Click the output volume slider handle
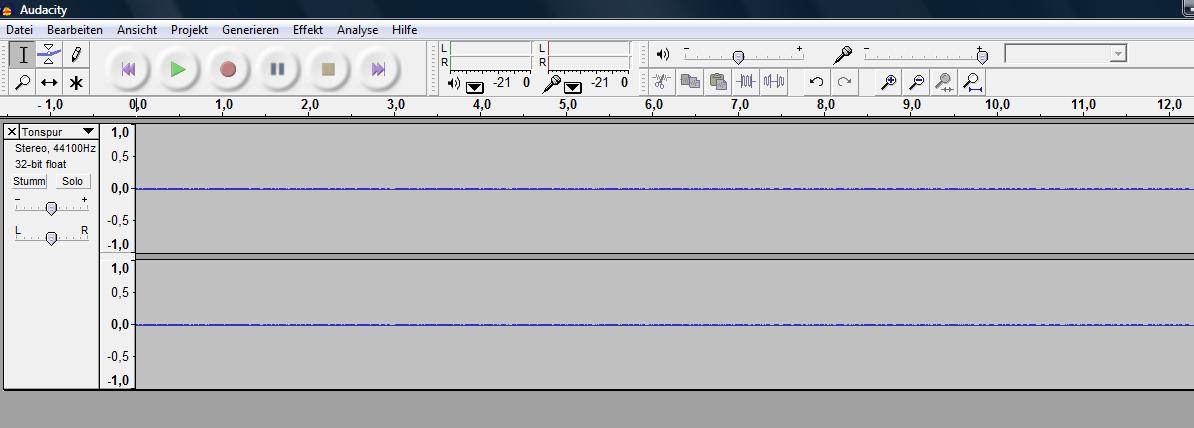 pyautogui.click(x=738, y=57)
